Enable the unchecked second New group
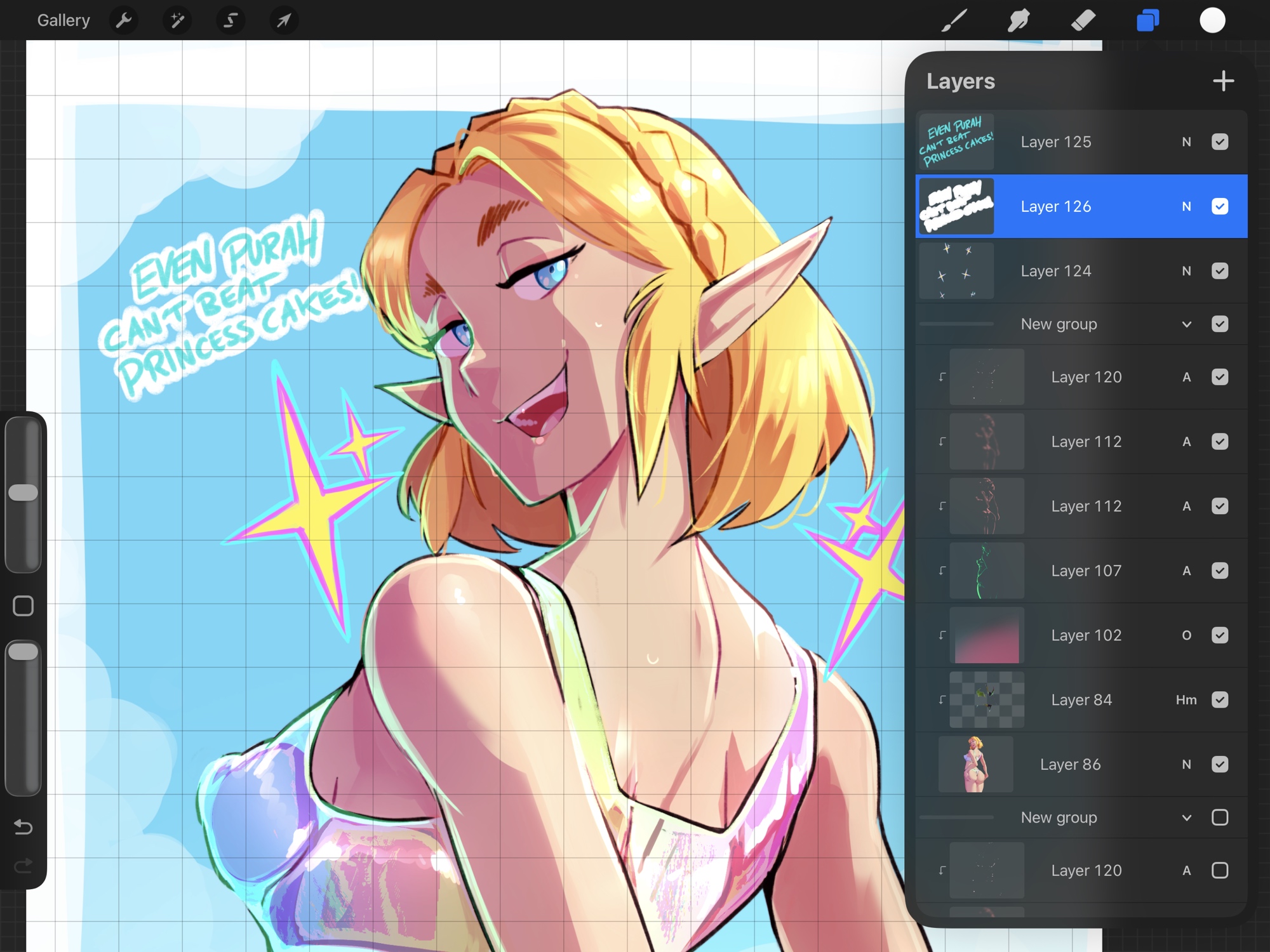The image size is (1270, 952). (1220, 817)
